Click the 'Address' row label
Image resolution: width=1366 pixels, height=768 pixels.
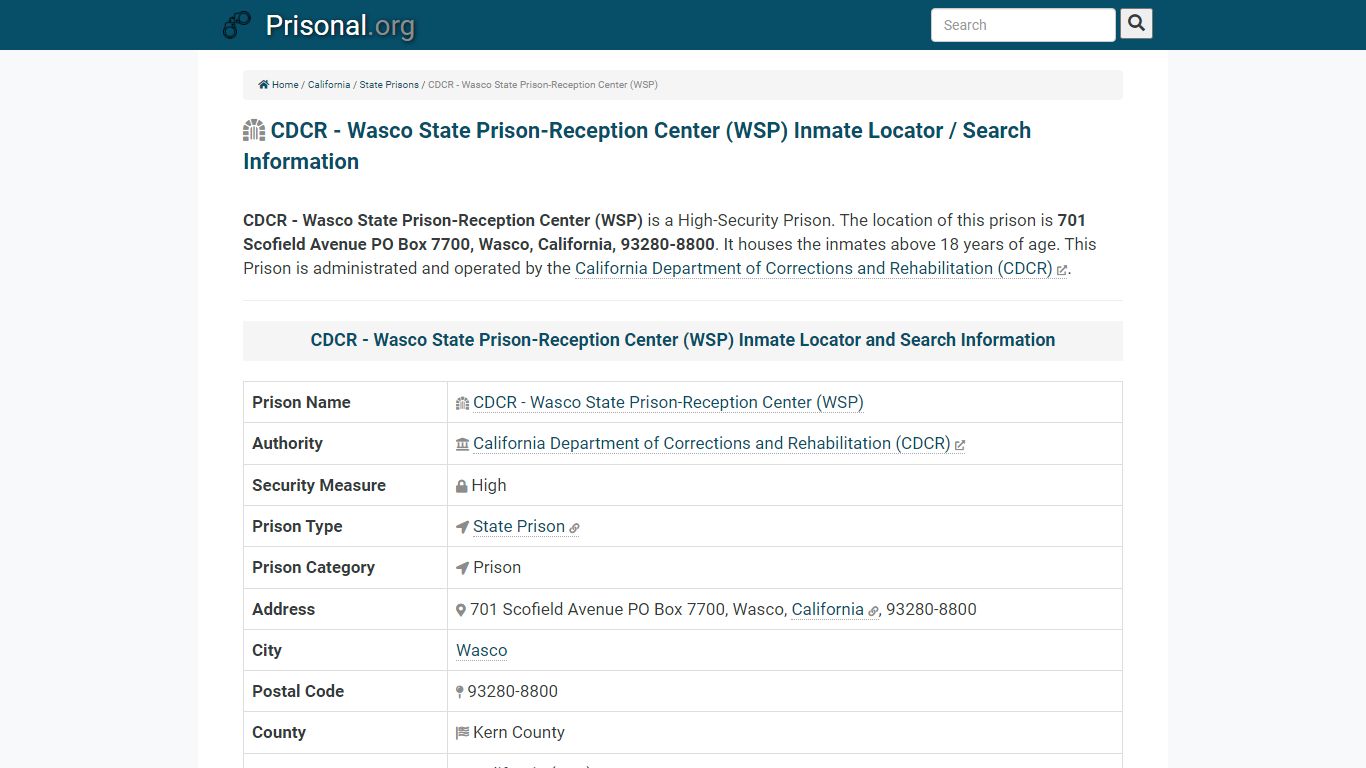click(283, 609)
